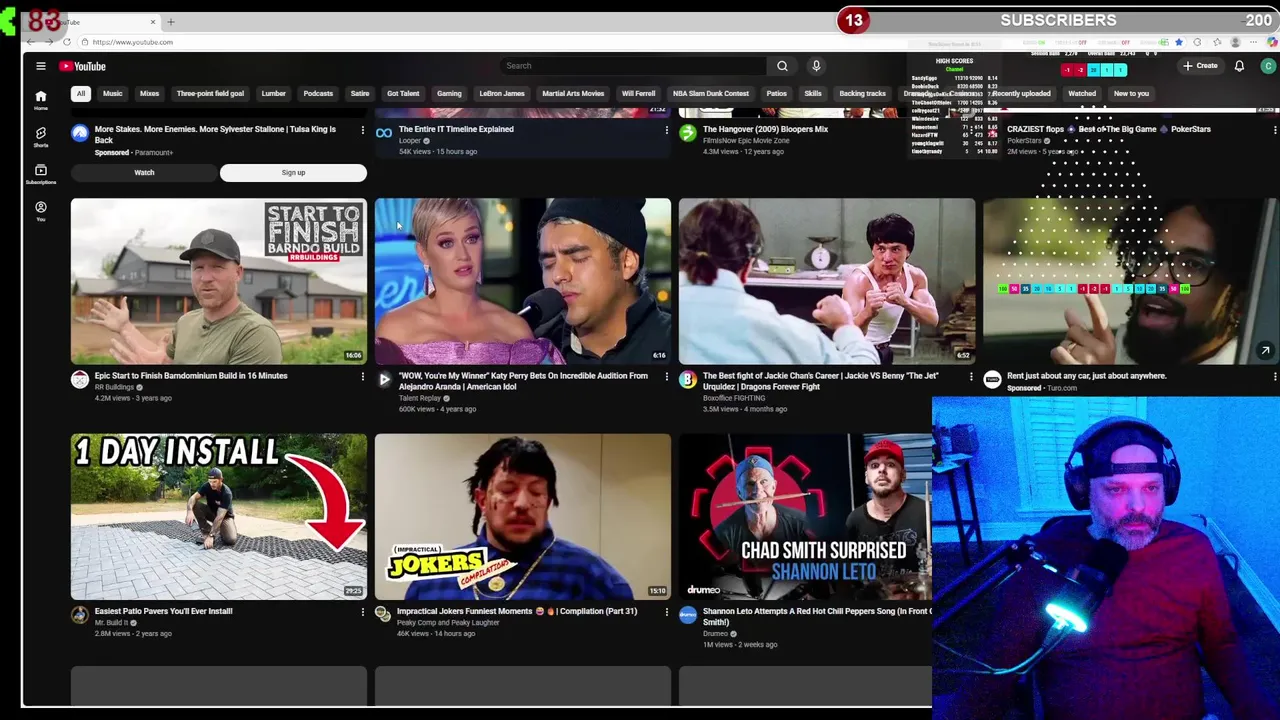This screenshot has width=1280, height=720.
Task: Open options for Jackie Chan fight video
Action: 971,377
